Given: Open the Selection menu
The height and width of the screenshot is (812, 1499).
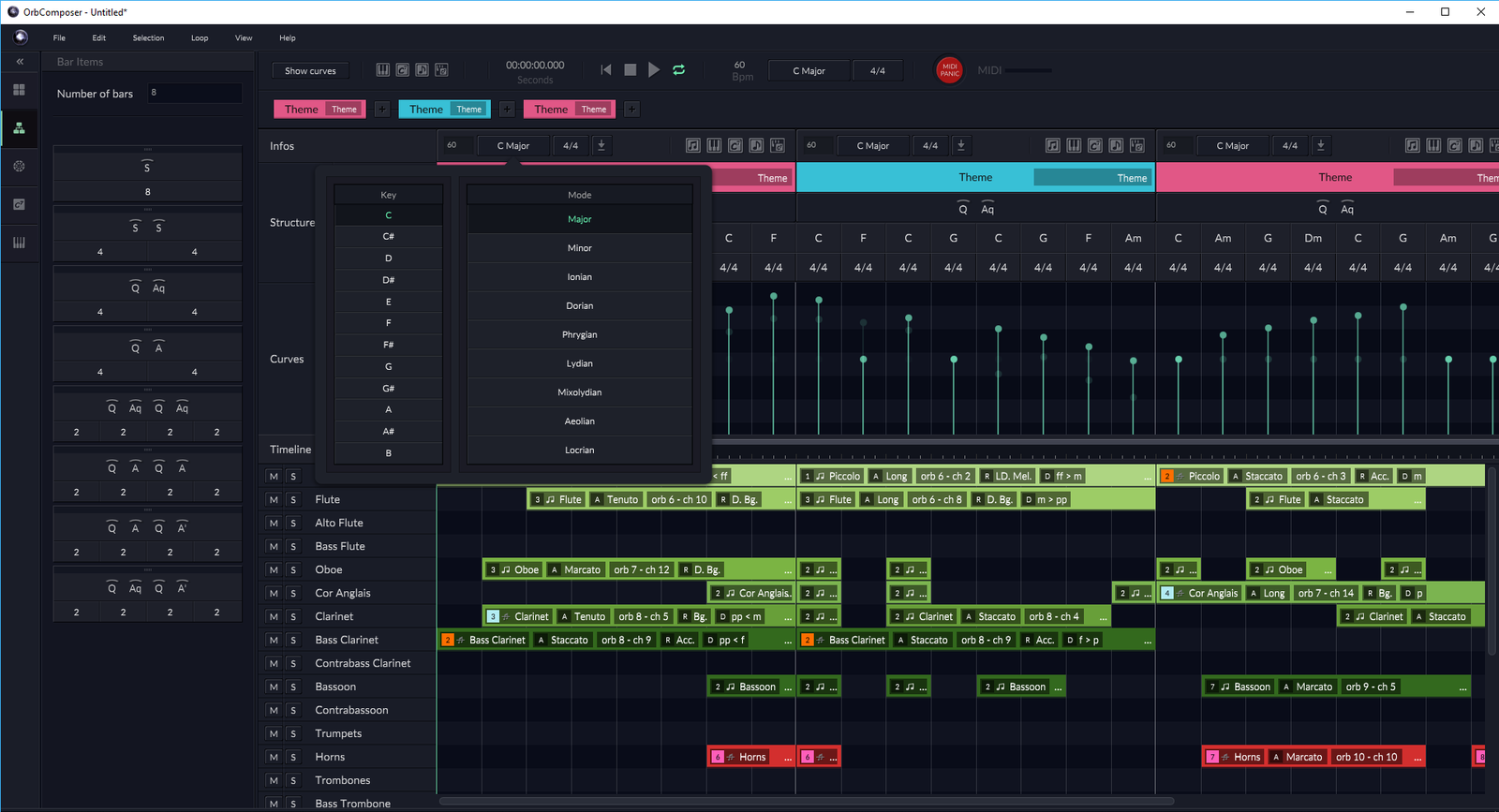Looking at the screenshot, I should coord(148,38).
